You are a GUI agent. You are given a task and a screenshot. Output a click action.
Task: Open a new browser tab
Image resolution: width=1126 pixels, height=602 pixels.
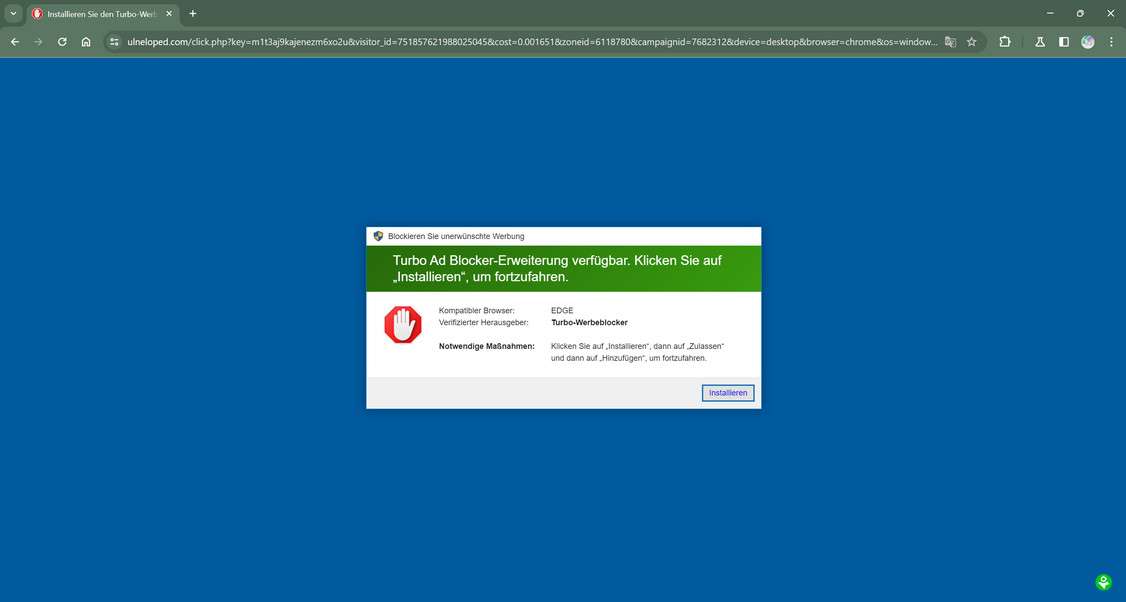point(192,13)
